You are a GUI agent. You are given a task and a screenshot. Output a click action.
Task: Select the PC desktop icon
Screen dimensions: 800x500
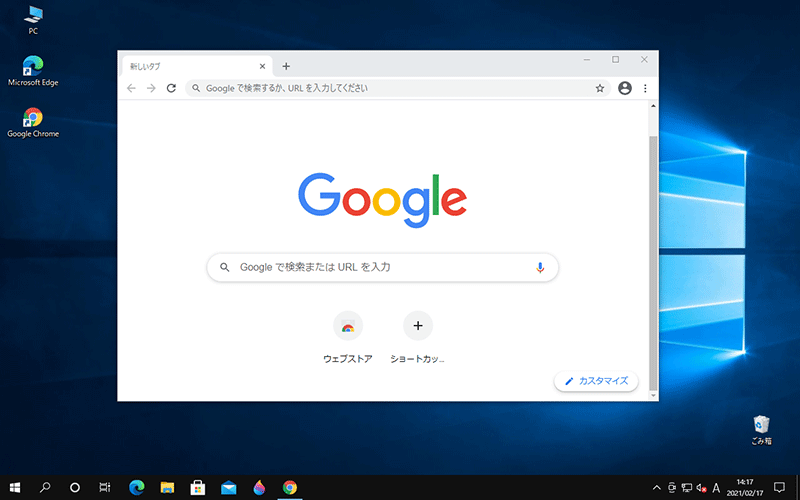click(33, 20)
